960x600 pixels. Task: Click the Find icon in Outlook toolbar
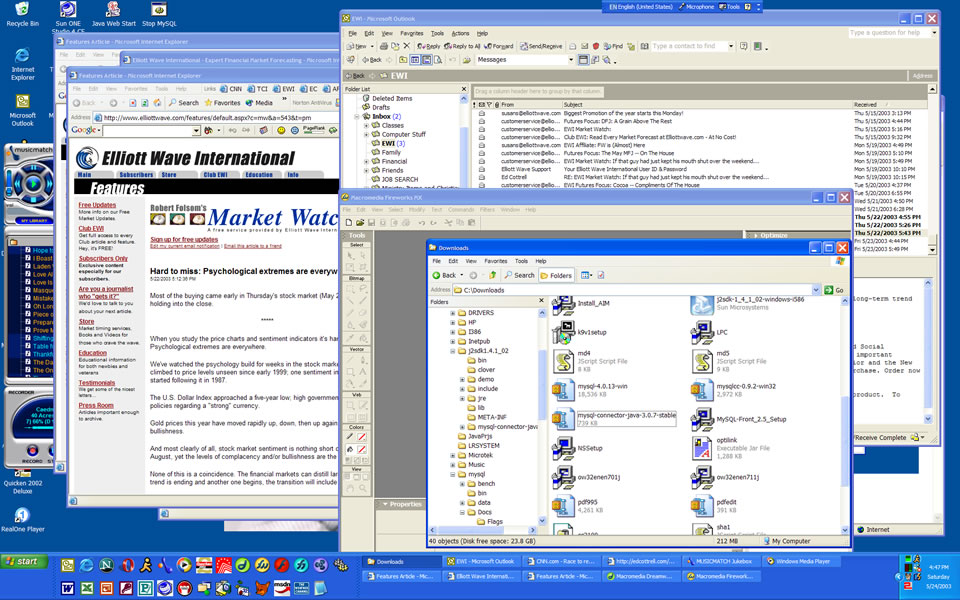coord(613,46)
